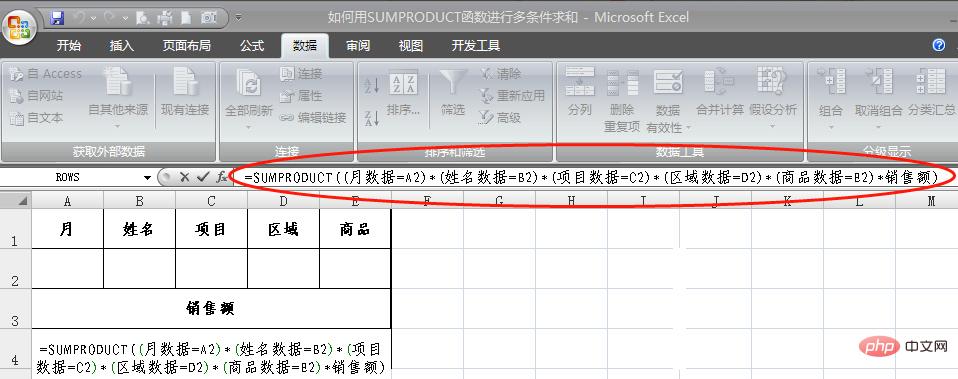Click 数据有效性 validation icon
The height and width of the screenshot is (379, 958).
pos(668,83)
